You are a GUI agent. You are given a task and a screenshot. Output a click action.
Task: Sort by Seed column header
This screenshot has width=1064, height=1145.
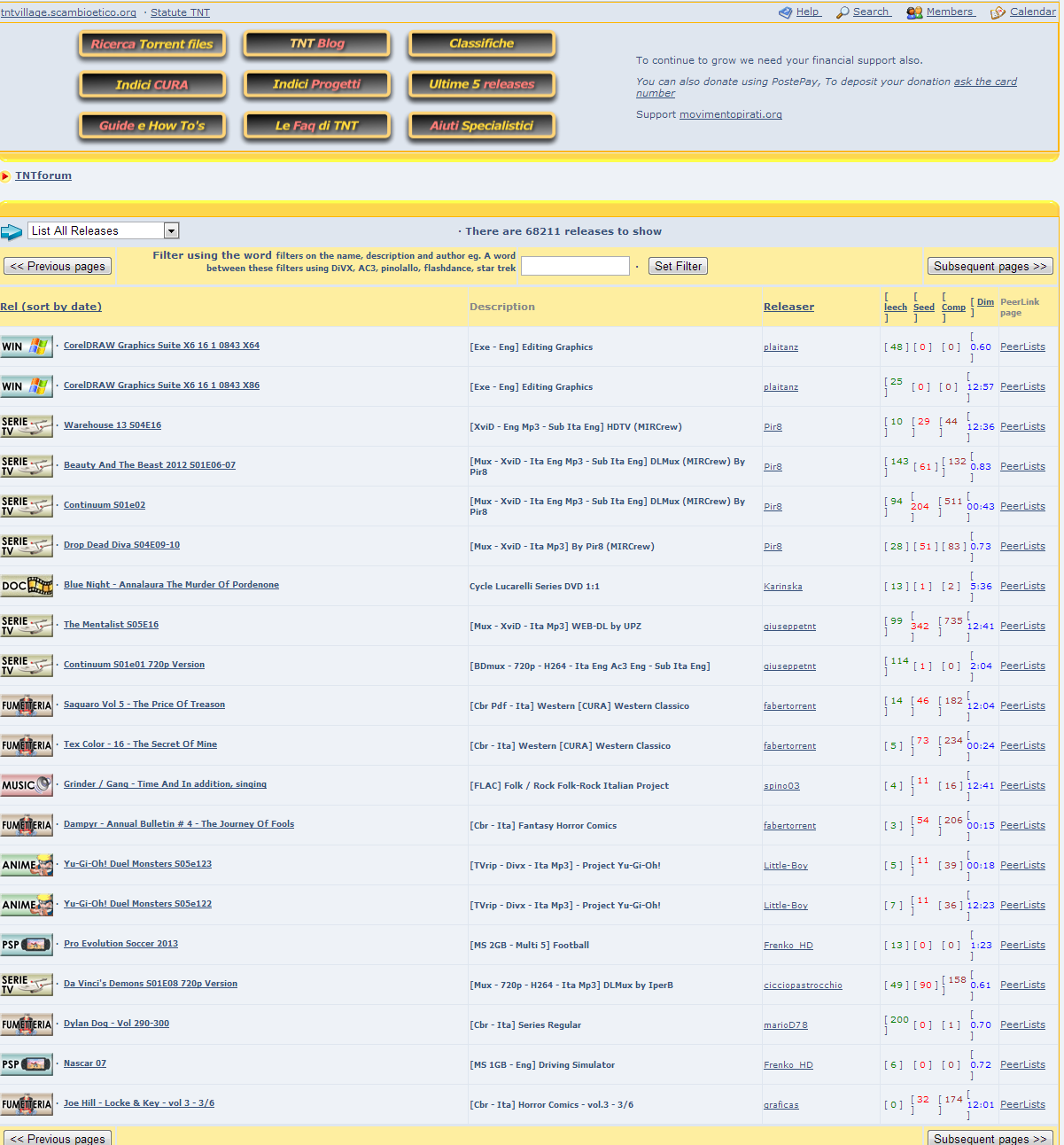click(924, 308)
